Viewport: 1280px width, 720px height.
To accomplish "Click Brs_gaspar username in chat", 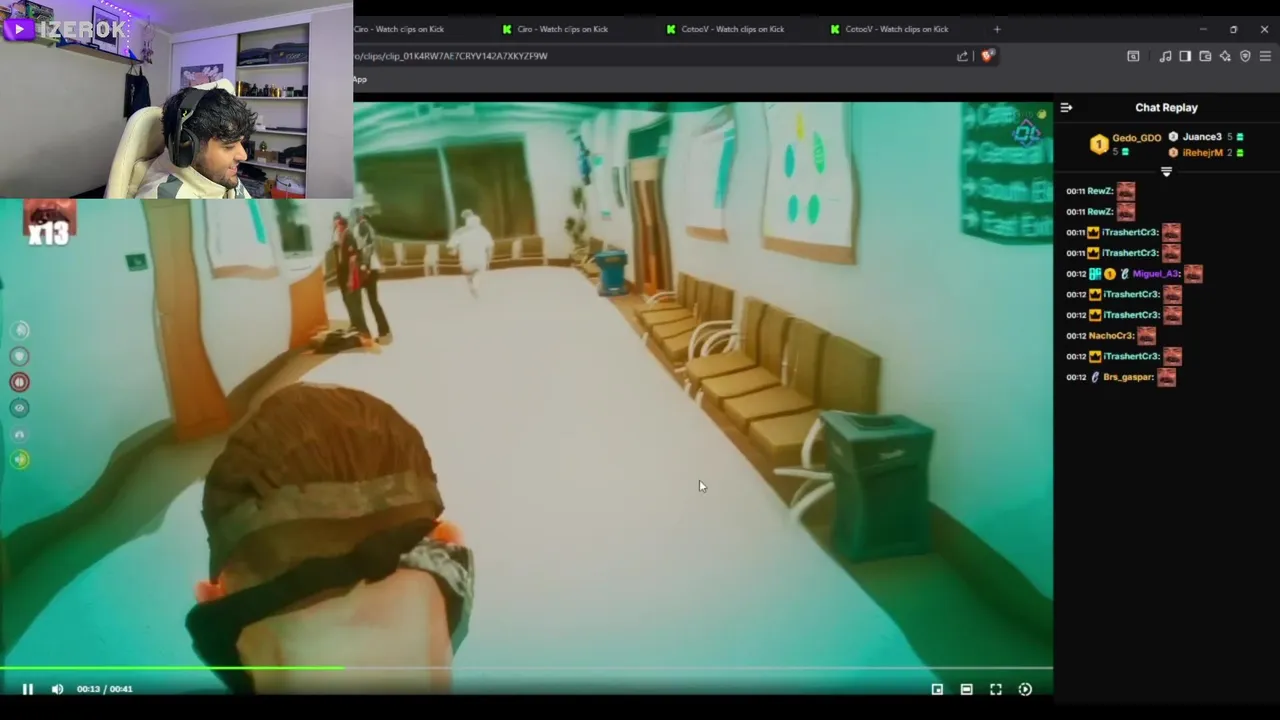I will coord(1128,377).
